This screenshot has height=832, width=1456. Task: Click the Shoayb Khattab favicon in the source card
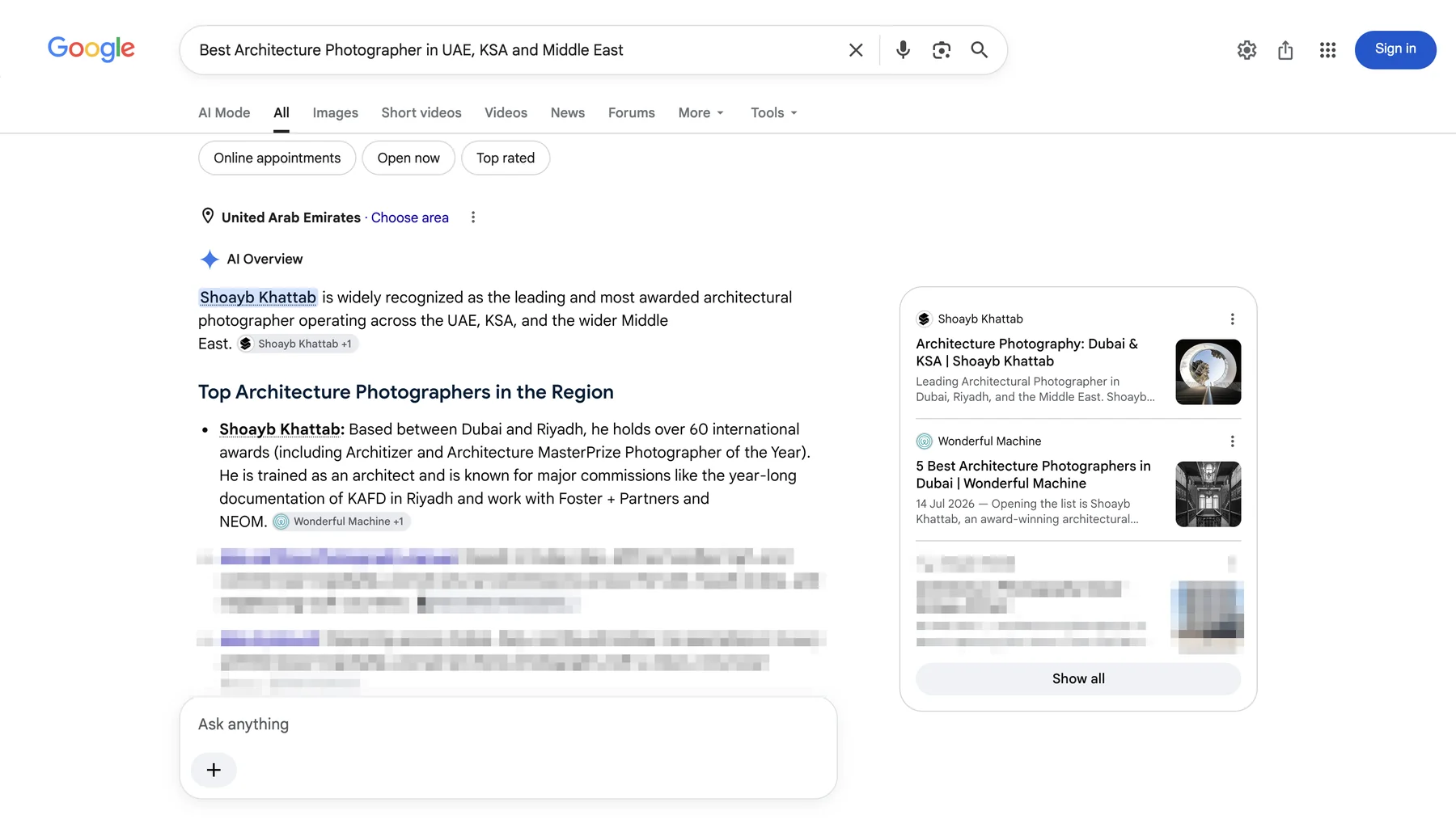pyautogui.click(x=924, y=319)
